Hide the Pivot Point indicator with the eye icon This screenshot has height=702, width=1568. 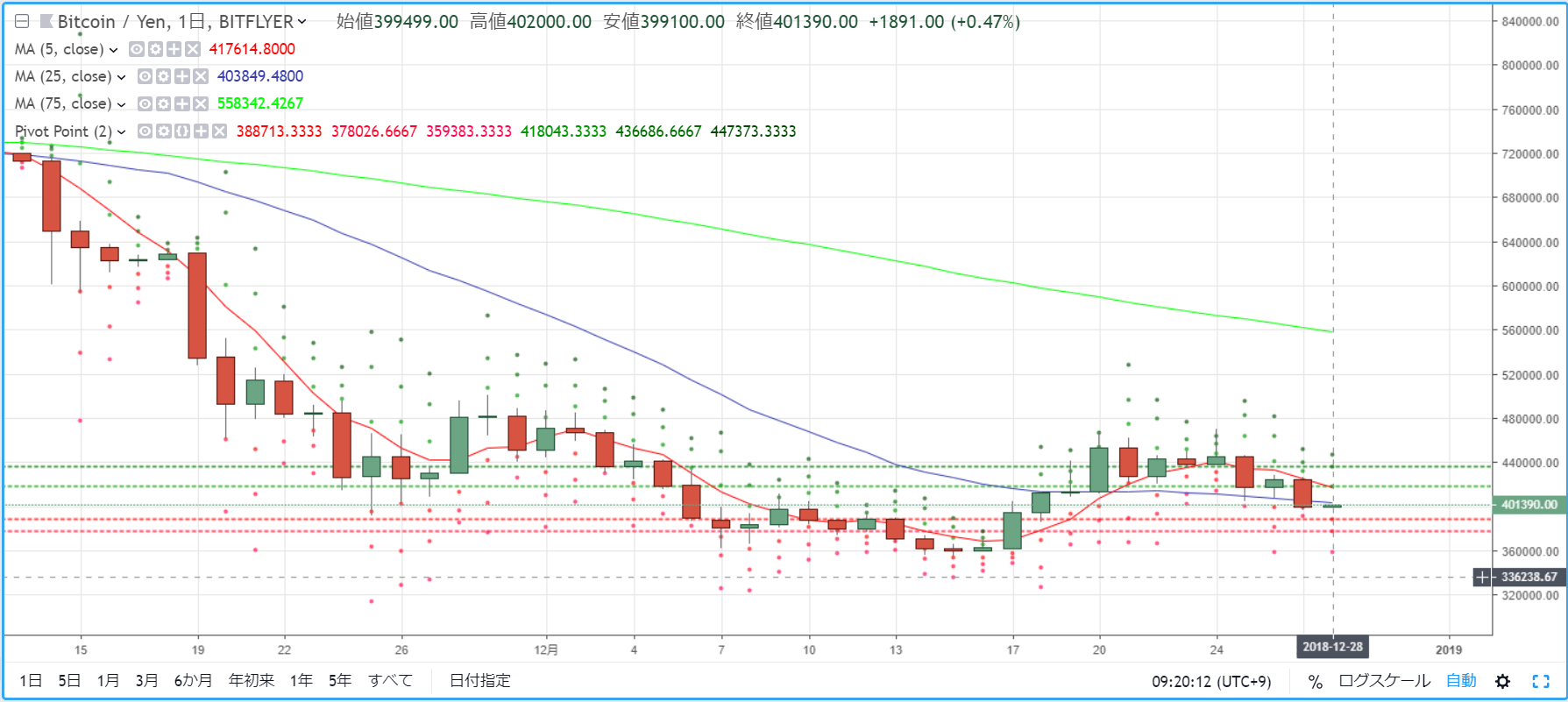(145, 131)
